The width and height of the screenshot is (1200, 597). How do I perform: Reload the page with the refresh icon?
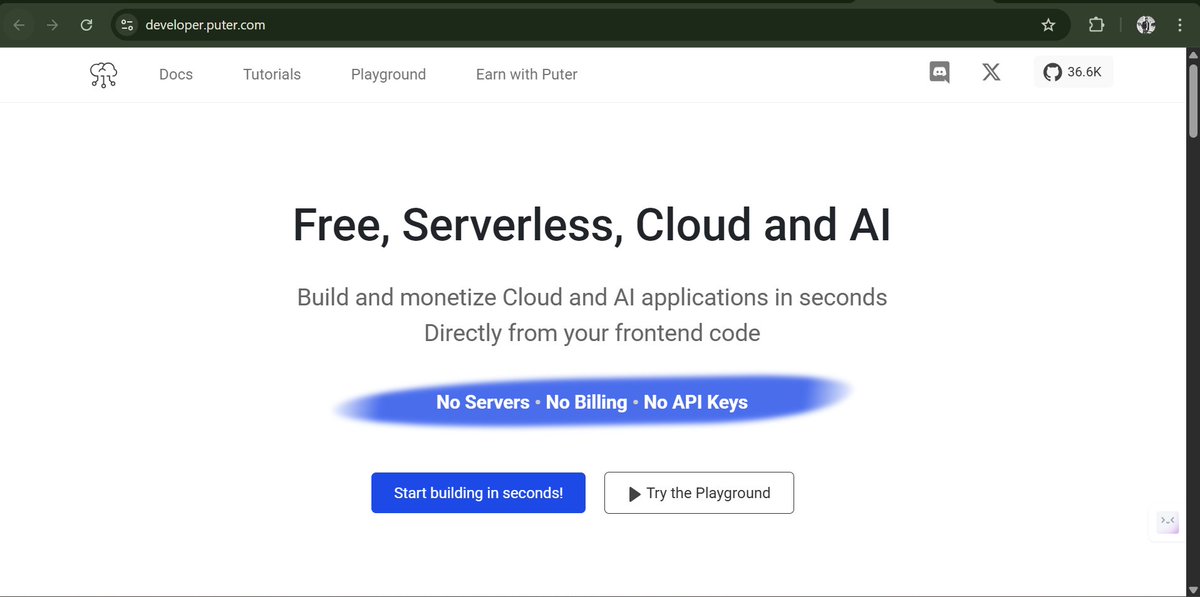point(86,25)
